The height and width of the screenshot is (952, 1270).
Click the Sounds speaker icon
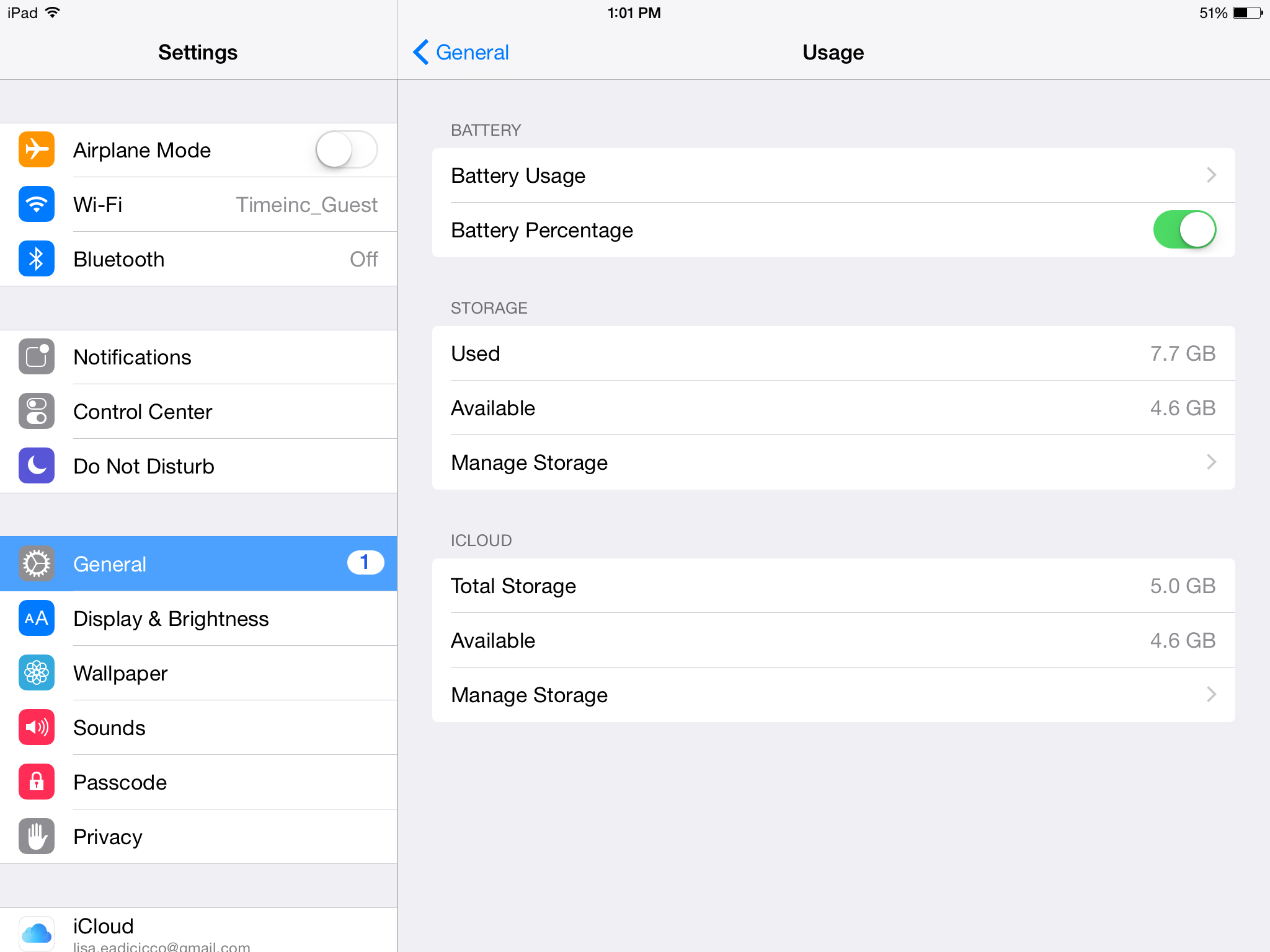point(36,727)
